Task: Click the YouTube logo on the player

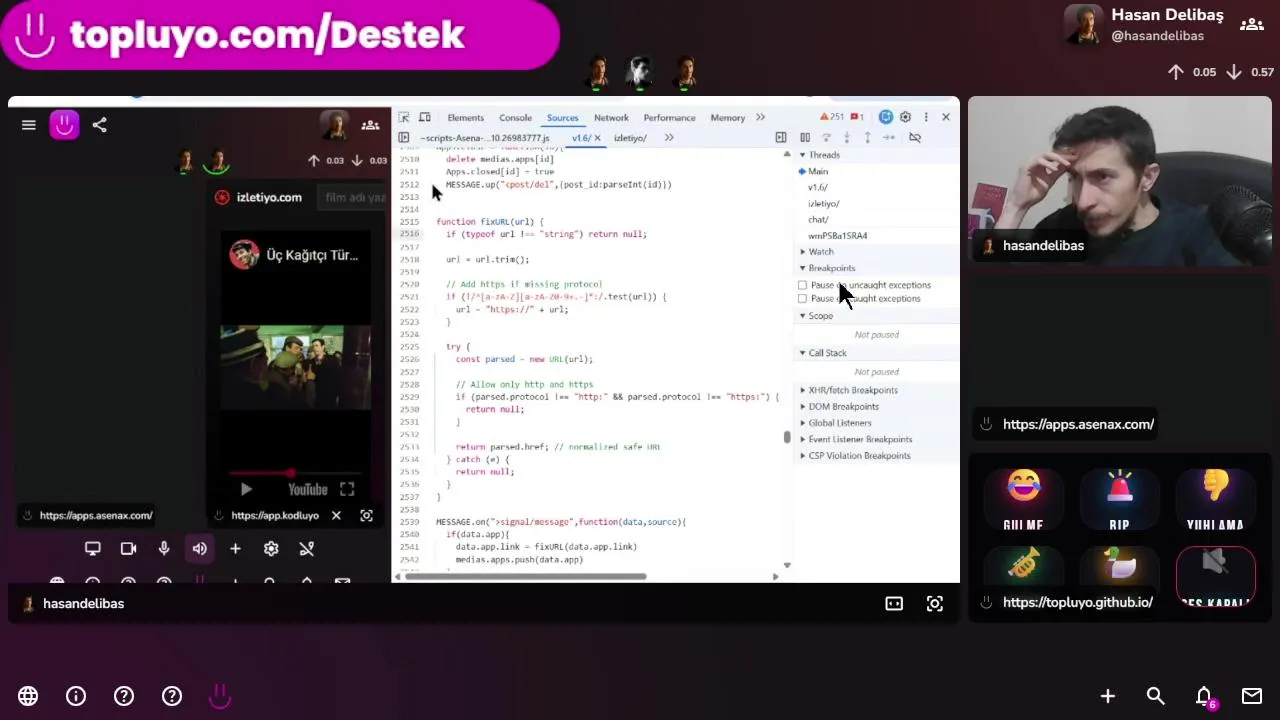Action: click(x=308, y=489)
